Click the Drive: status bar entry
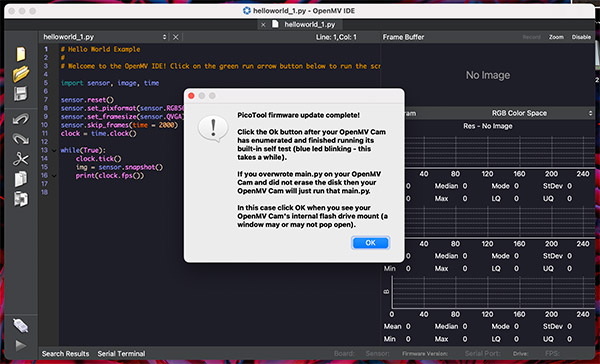 coord(520,354)
